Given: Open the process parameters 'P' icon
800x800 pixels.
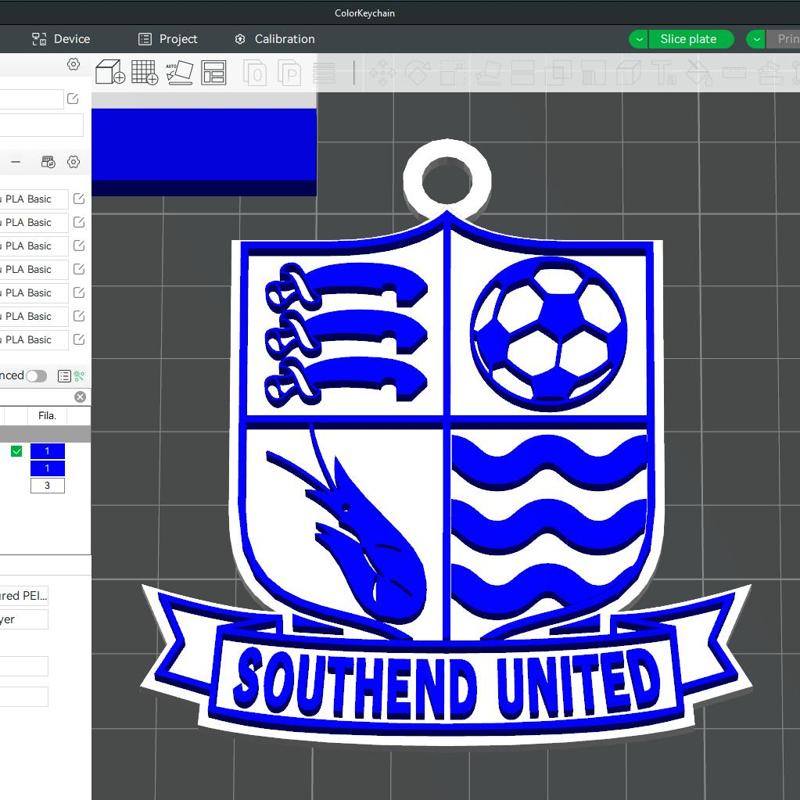Looking at the screenshot, I should (x=287, y=74).
